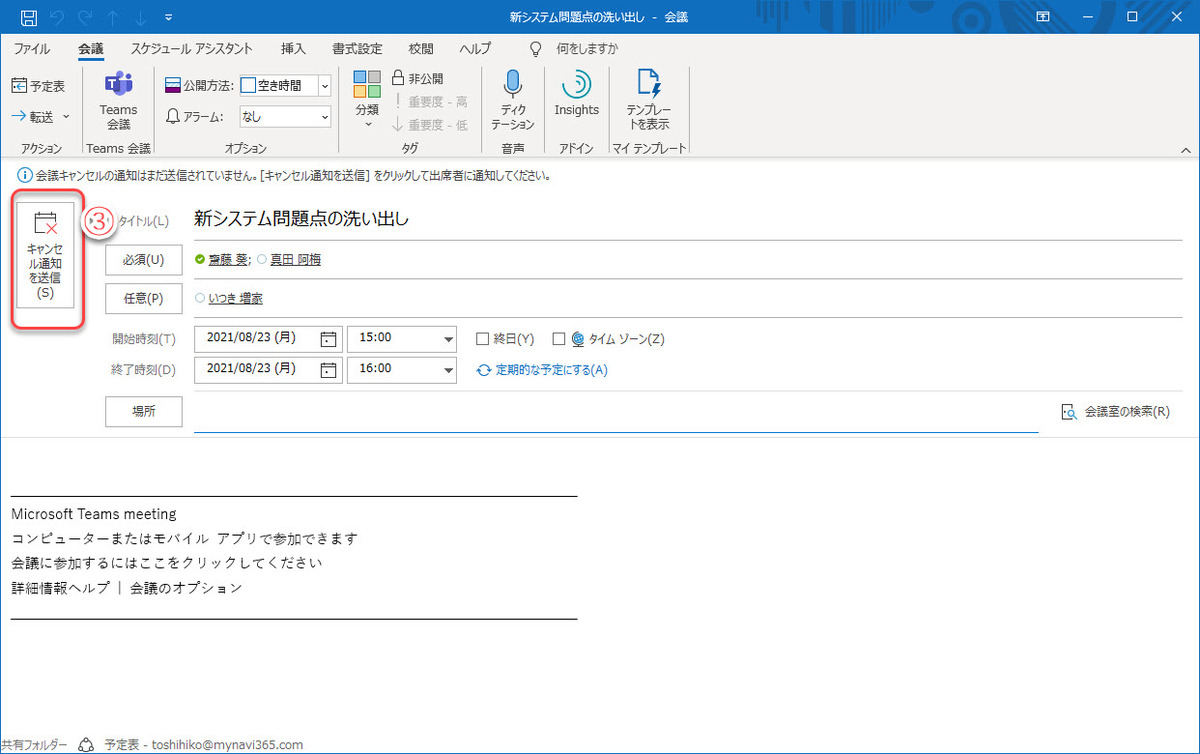Expand the 16:00 end time dropdown

coord(447,370)
